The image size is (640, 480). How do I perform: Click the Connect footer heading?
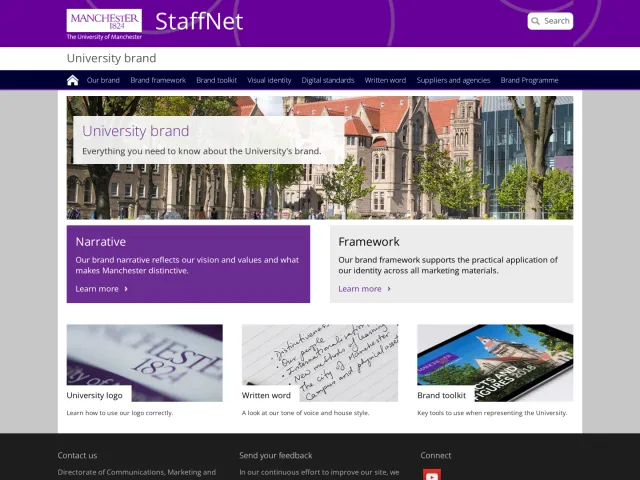(x=436, y=456)
